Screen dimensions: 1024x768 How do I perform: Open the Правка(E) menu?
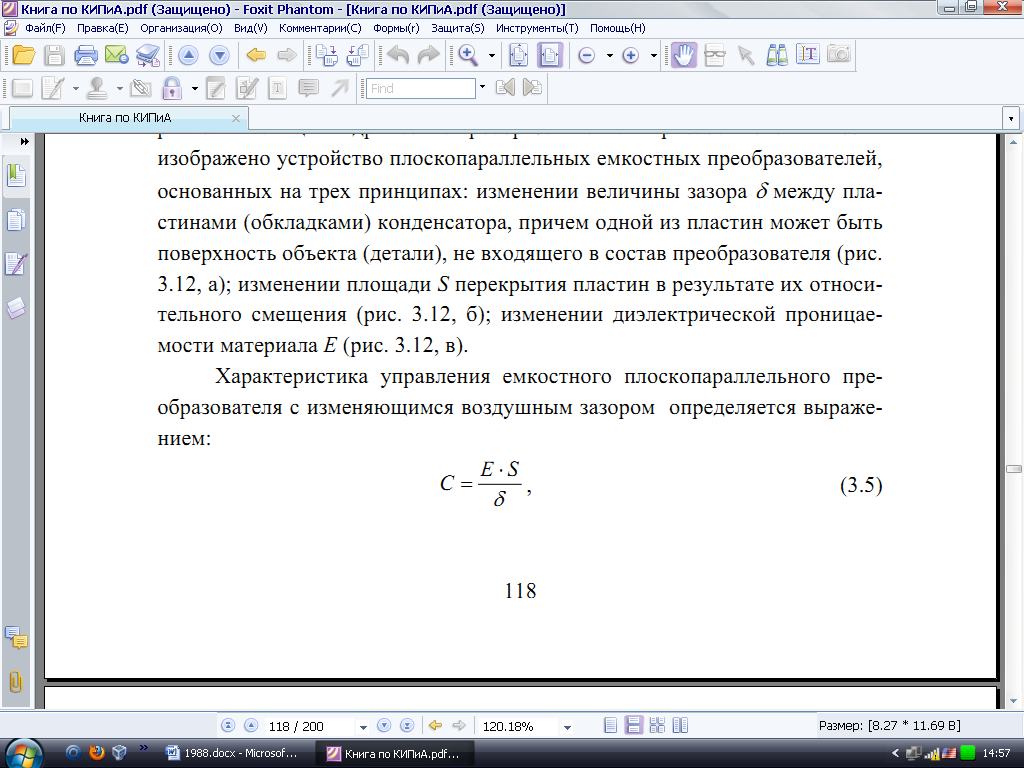pos(103,28)
